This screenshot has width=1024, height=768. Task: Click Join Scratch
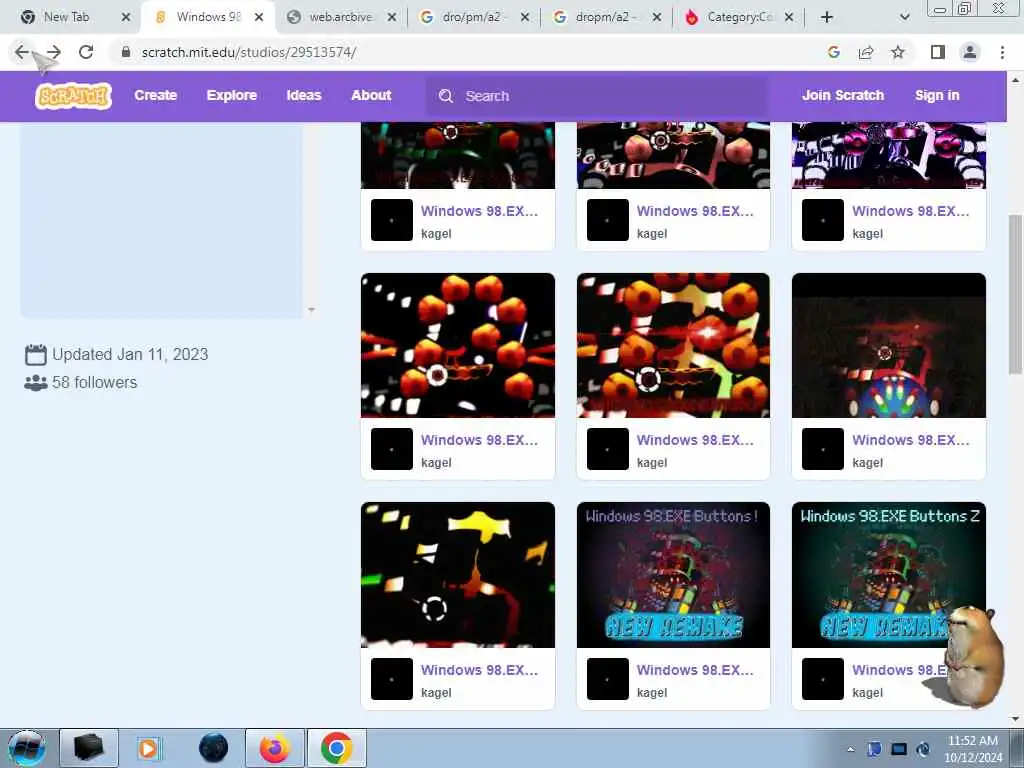pyautogui.click(x=843, y=95)
